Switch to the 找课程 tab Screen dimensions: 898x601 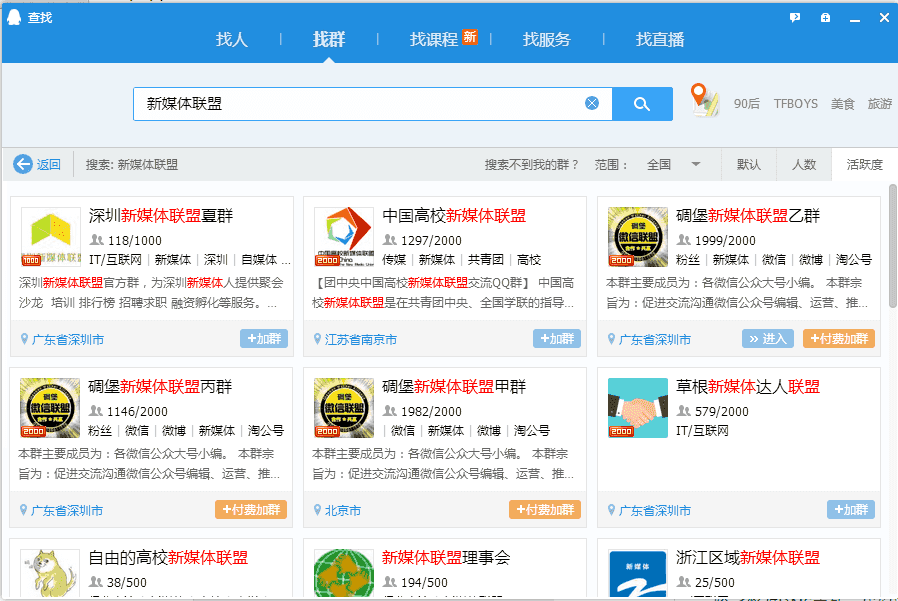tap(434, 40)
